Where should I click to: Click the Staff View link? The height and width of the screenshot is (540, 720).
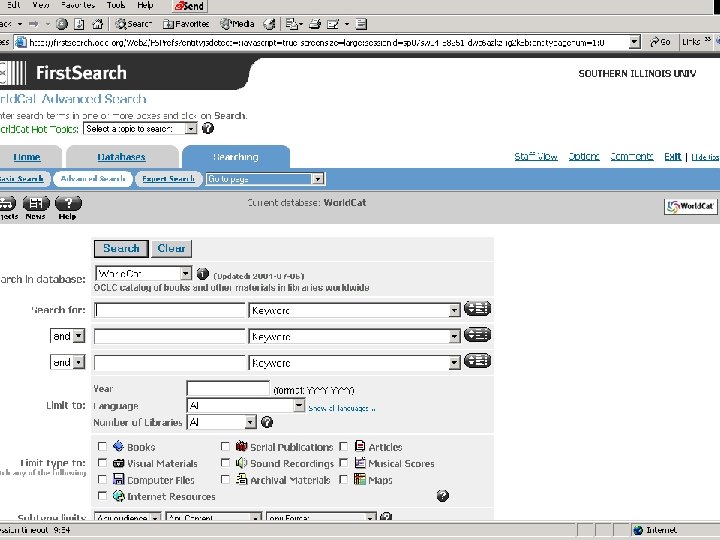tap(536, 157)
